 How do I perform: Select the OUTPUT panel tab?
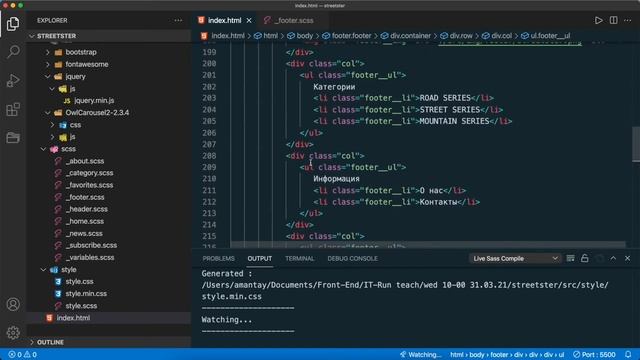click(260, 258)
